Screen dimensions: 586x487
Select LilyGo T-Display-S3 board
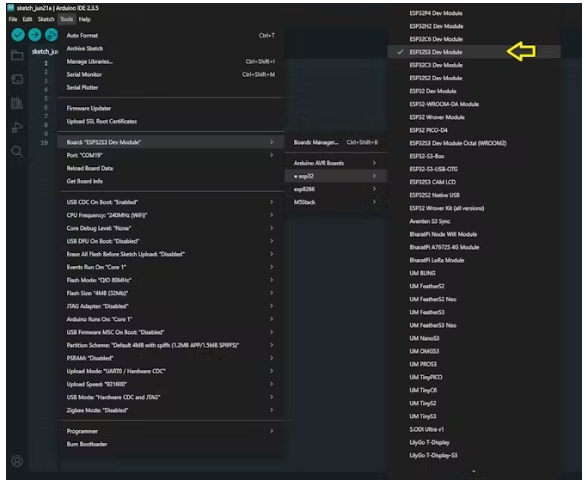point(474,455)
